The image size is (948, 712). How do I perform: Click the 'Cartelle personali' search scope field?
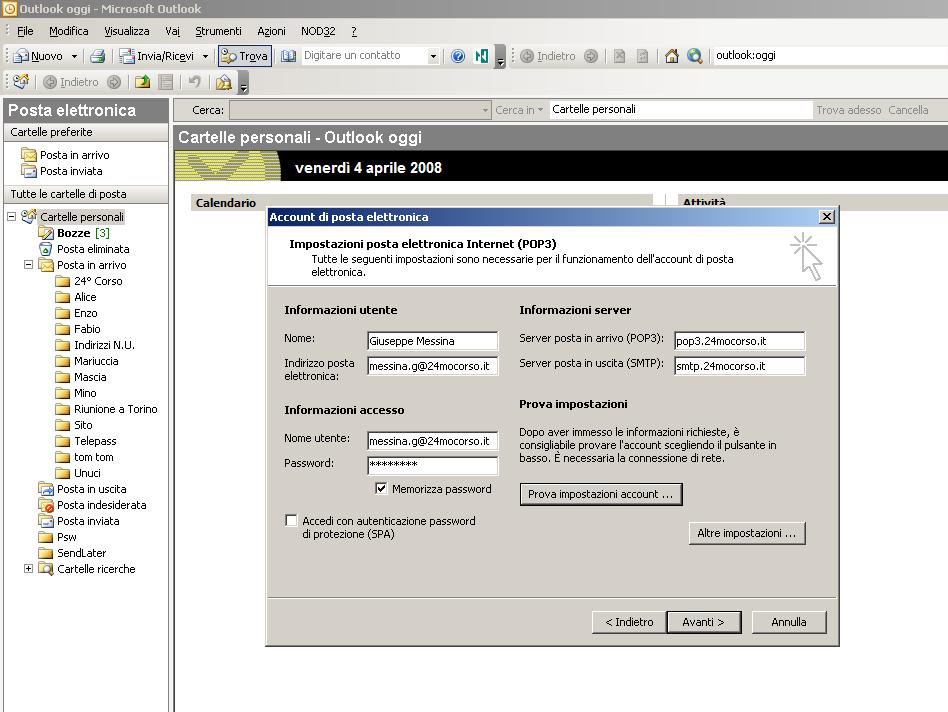click(x=680, y=109)
